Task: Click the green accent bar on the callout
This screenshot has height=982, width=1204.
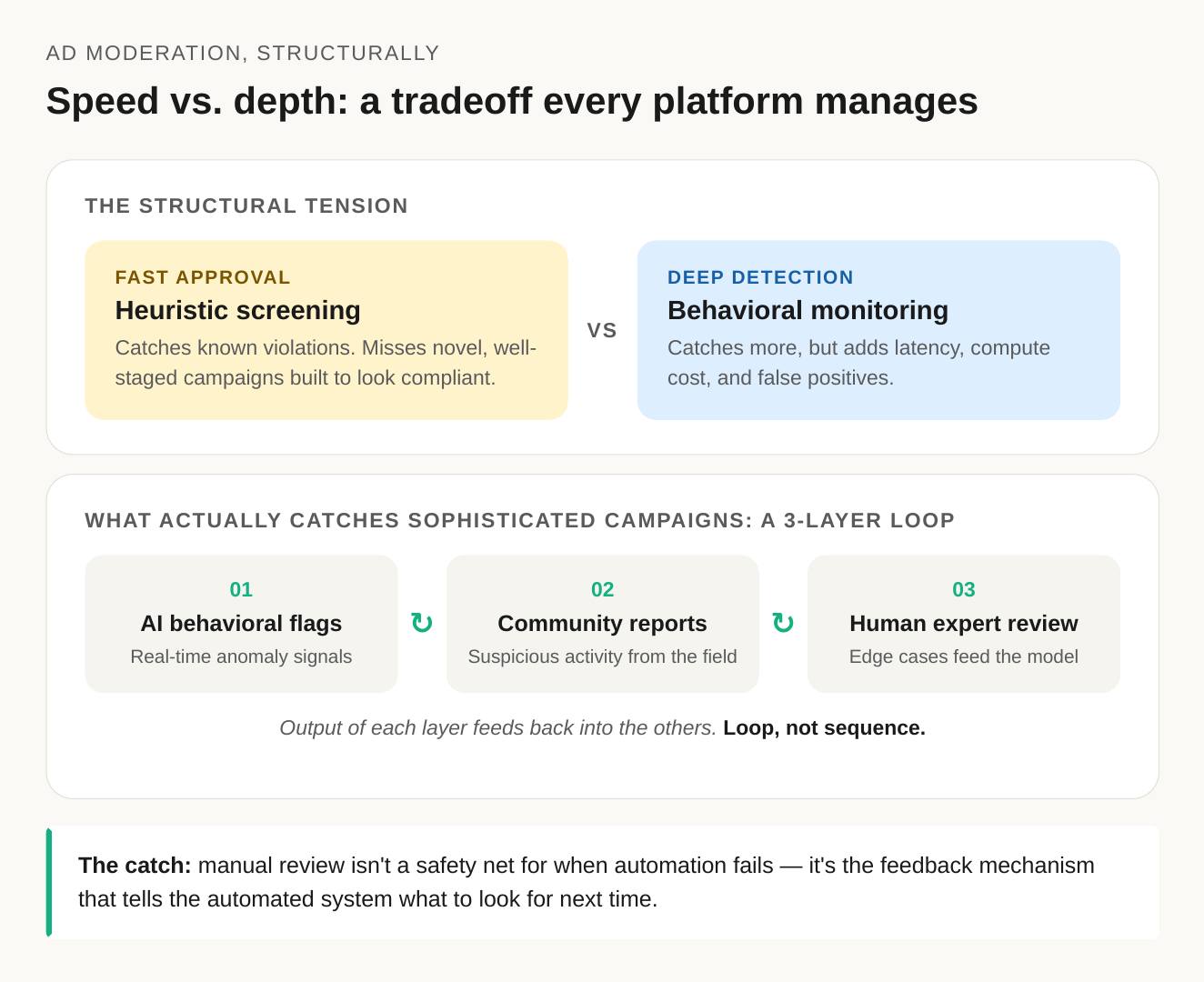Action: coord(49,882)
